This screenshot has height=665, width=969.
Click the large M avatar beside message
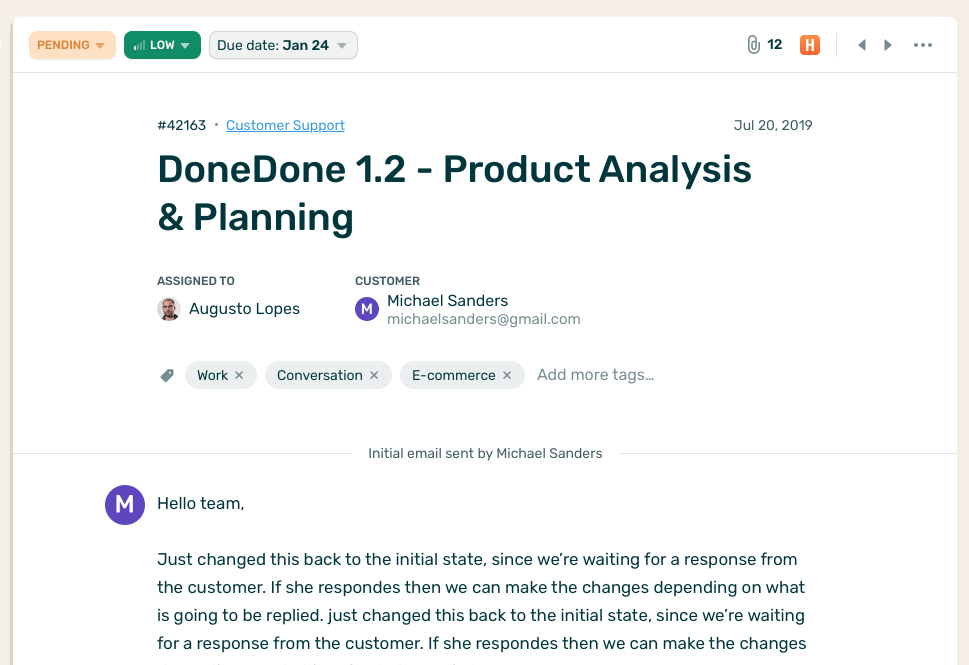click(125, 504)
